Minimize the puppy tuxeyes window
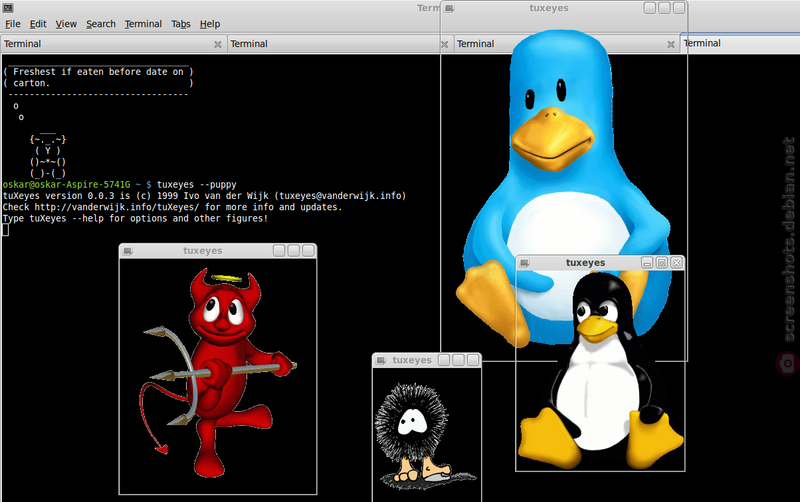 coord(444,360)
